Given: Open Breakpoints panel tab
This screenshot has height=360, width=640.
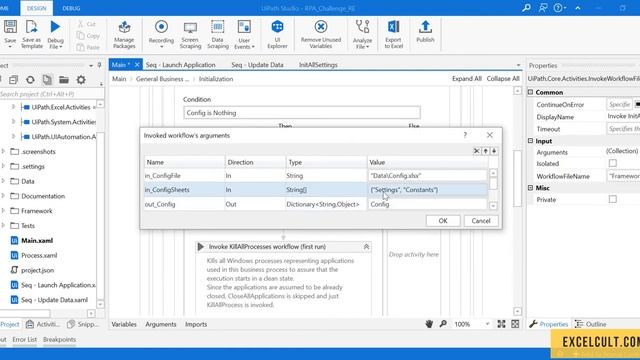Looking at the screenshot, I should click(59, 340).
